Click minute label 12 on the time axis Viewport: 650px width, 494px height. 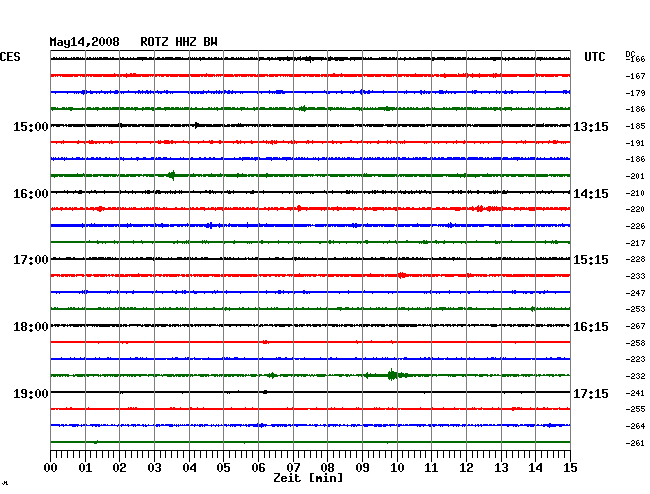tap(466, 468)
